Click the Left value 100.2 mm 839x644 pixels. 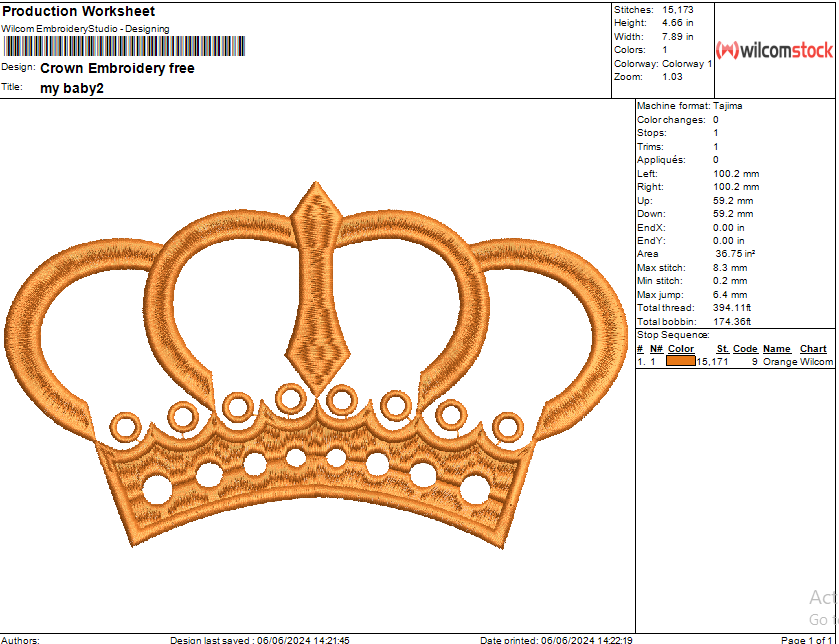736,174
